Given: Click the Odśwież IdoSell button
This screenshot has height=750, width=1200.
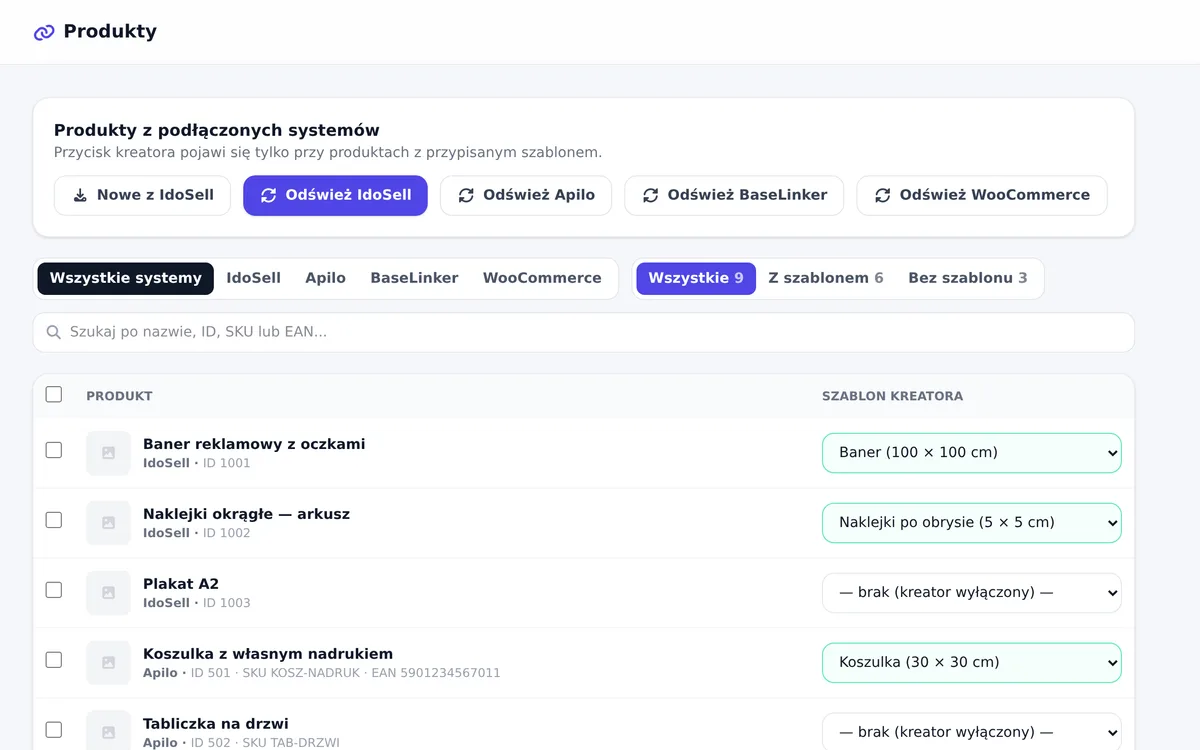Looking at the screenshot, I should (x=335, y=196).
